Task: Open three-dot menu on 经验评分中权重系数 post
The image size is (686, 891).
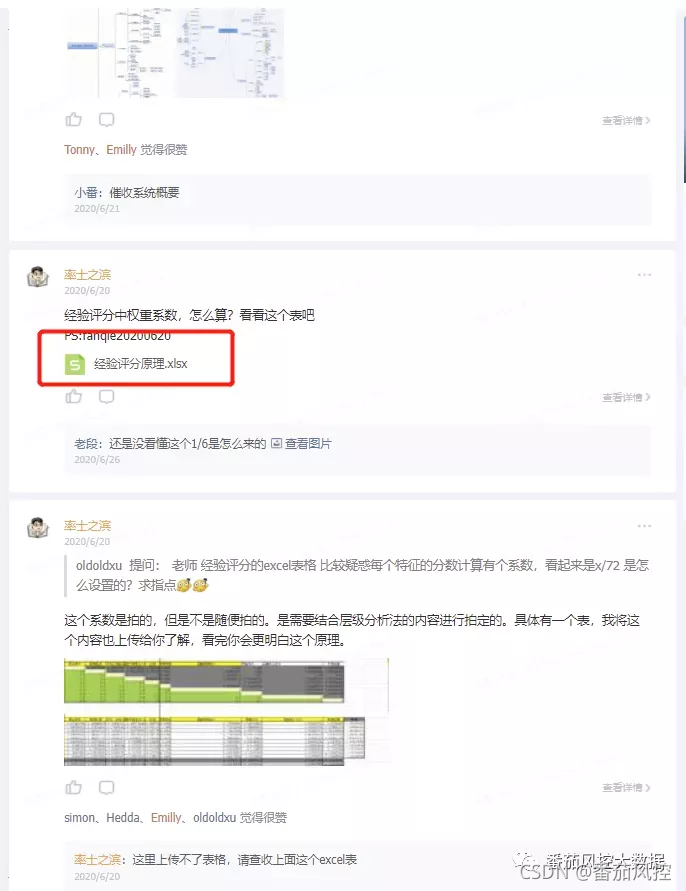Action: pos(644,275)
